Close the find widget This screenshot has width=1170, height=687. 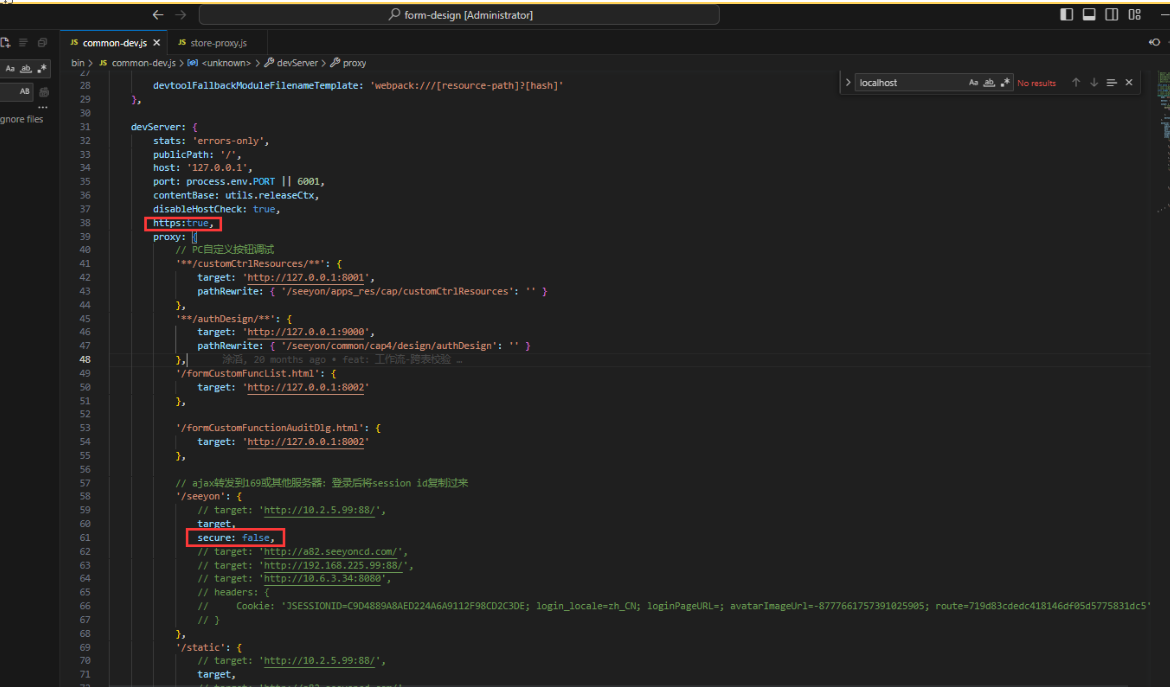[x=1129, y=83]
